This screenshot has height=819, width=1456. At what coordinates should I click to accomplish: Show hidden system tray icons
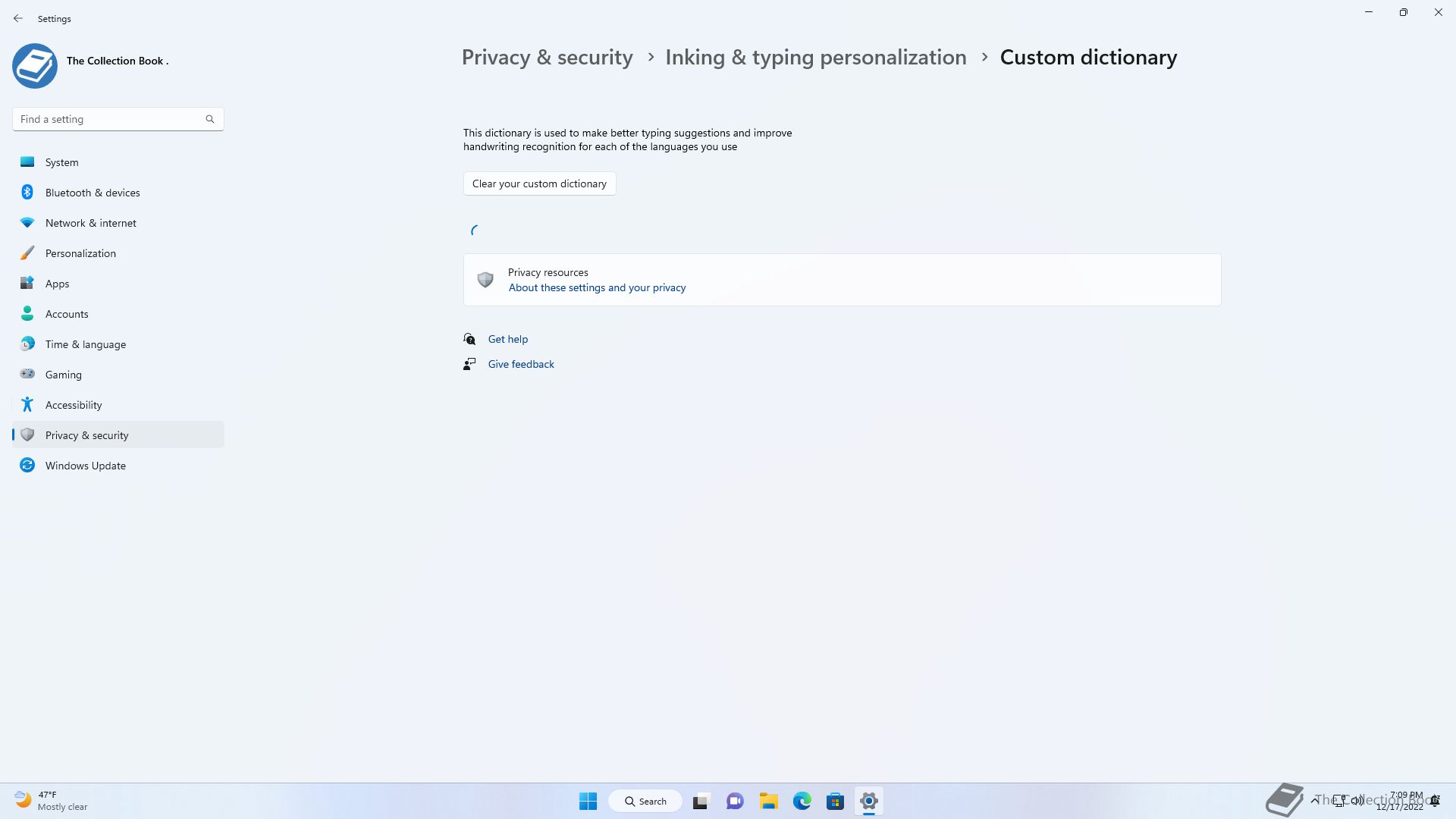pos(1314,800)
